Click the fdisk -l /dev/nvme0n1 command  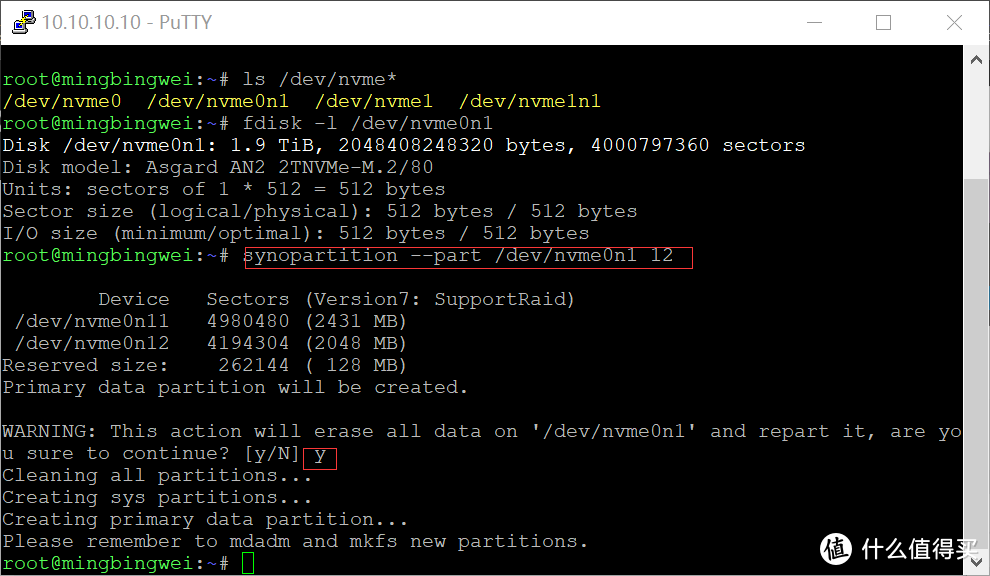(x=367, y=123)
